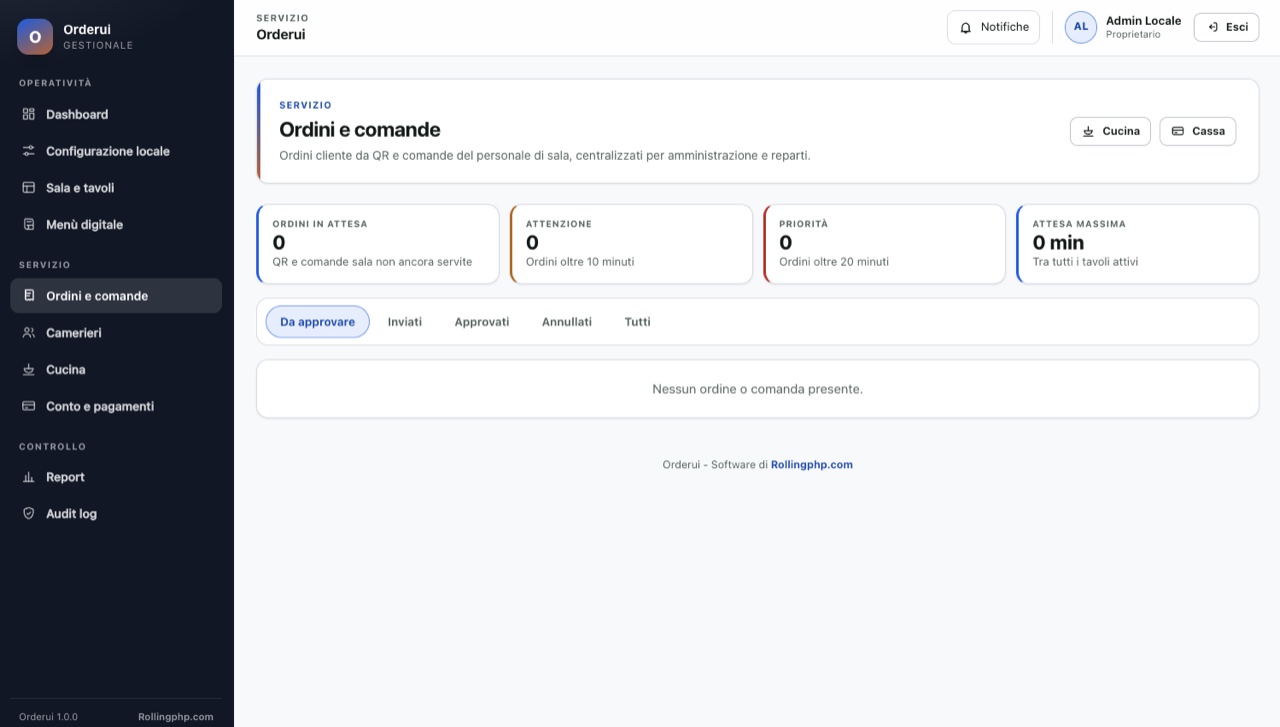Click the Admin Locale user name

point(1143,21)
